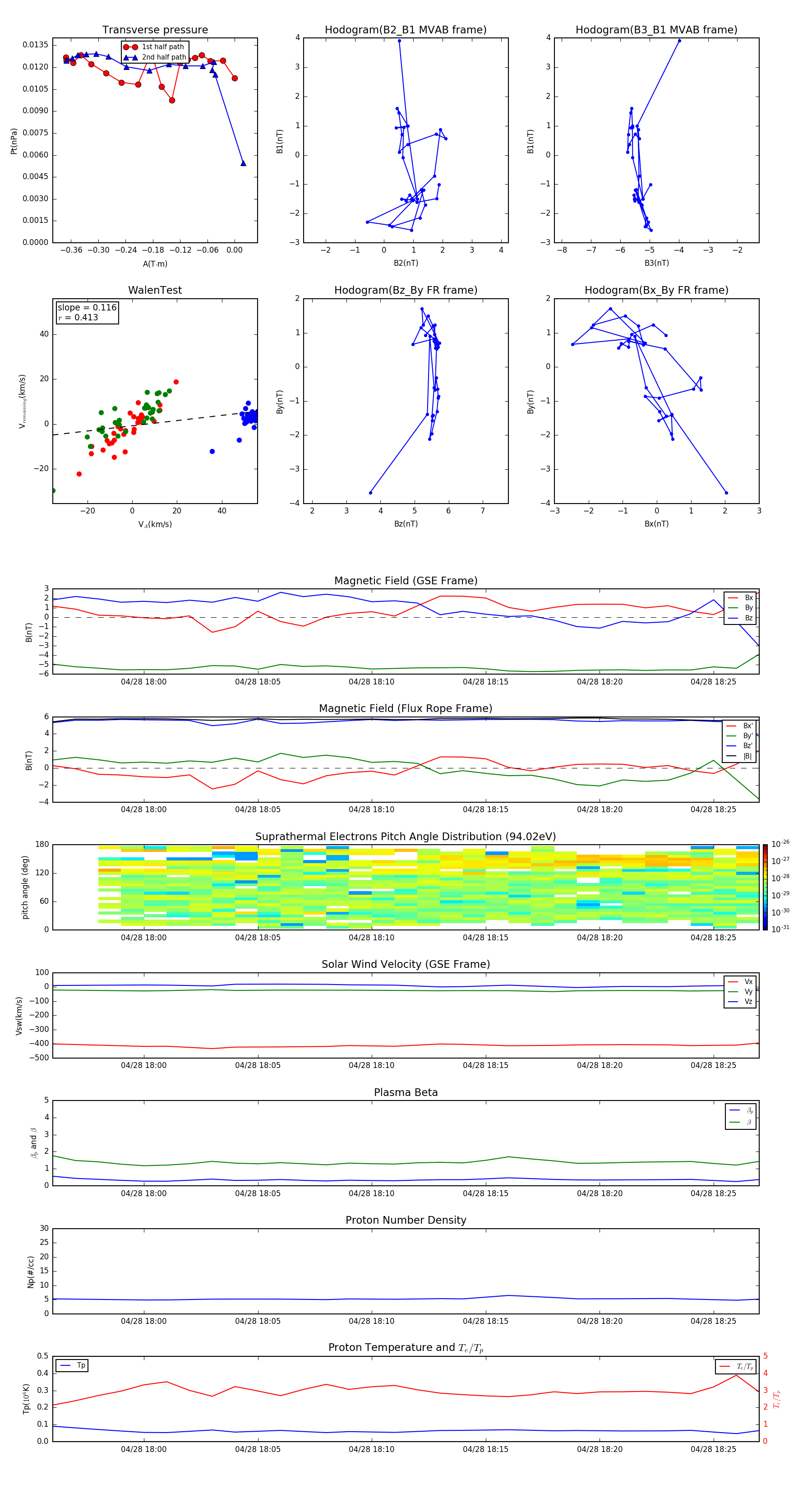Click the "WalenTest" plot title

pos(155,290)
